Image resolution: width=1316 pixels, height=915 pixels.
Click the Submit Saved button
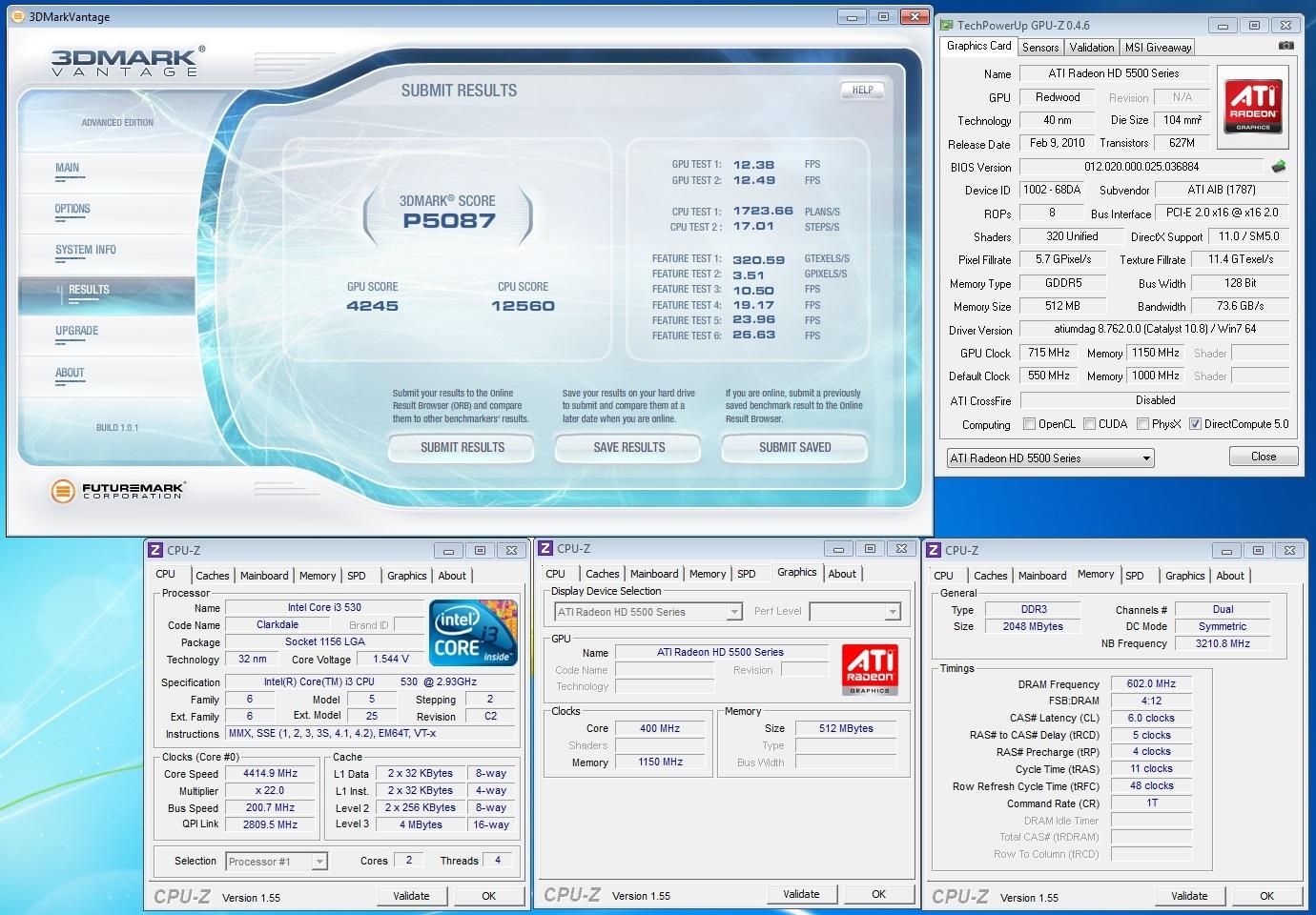794,447
